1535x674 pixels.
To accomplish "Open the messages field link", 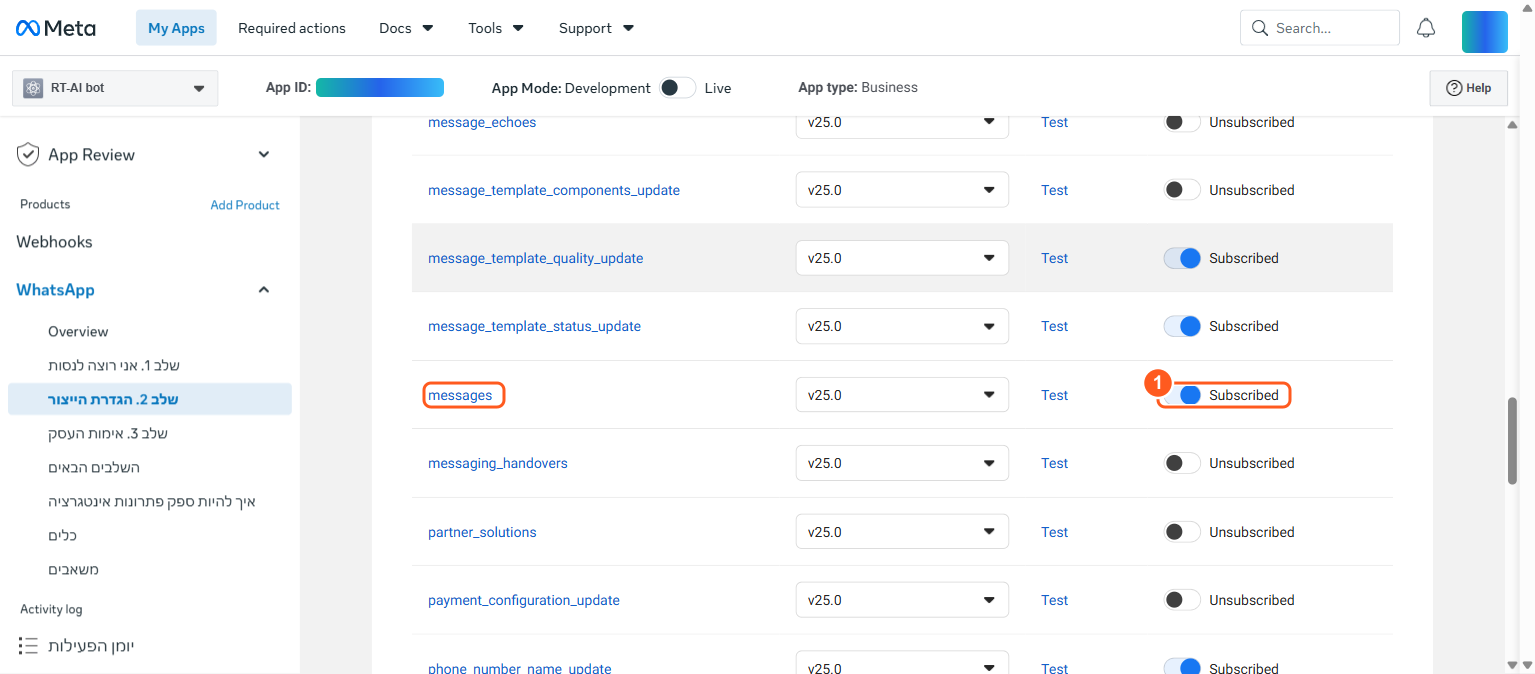I will tap(460, 395).
